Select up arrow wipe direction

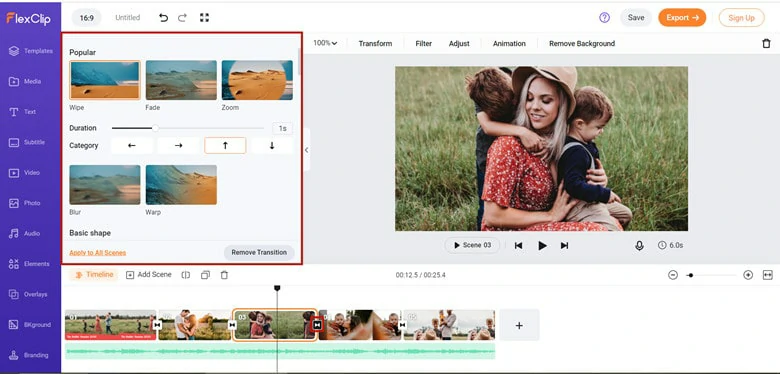pyautogui.click(x=225, y=146)
